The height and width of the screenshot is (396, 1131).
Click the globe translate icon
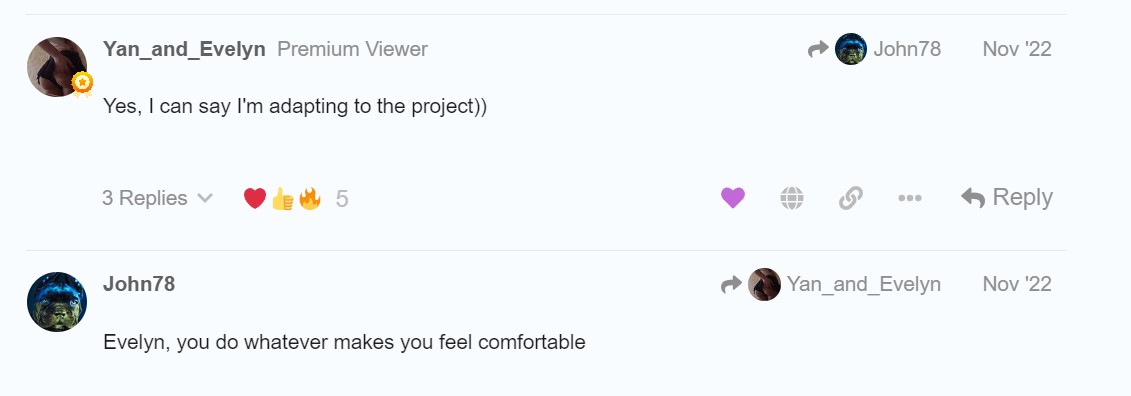click(x=792, y=198)
